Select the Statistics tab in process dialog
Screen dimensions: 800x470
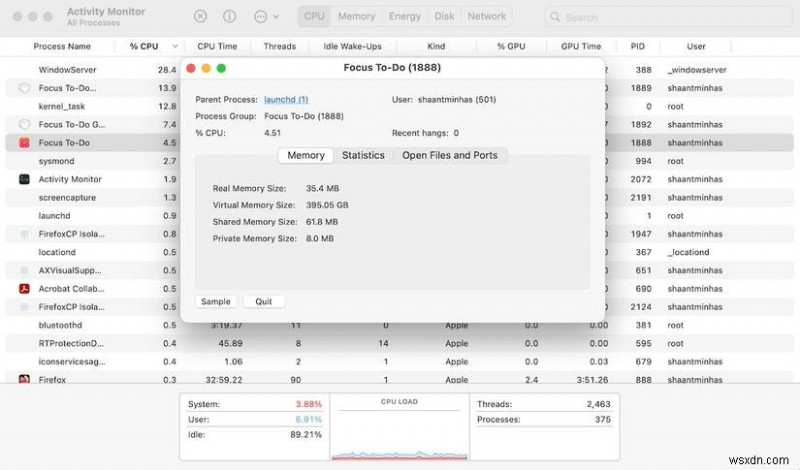(x=363, y=155)
